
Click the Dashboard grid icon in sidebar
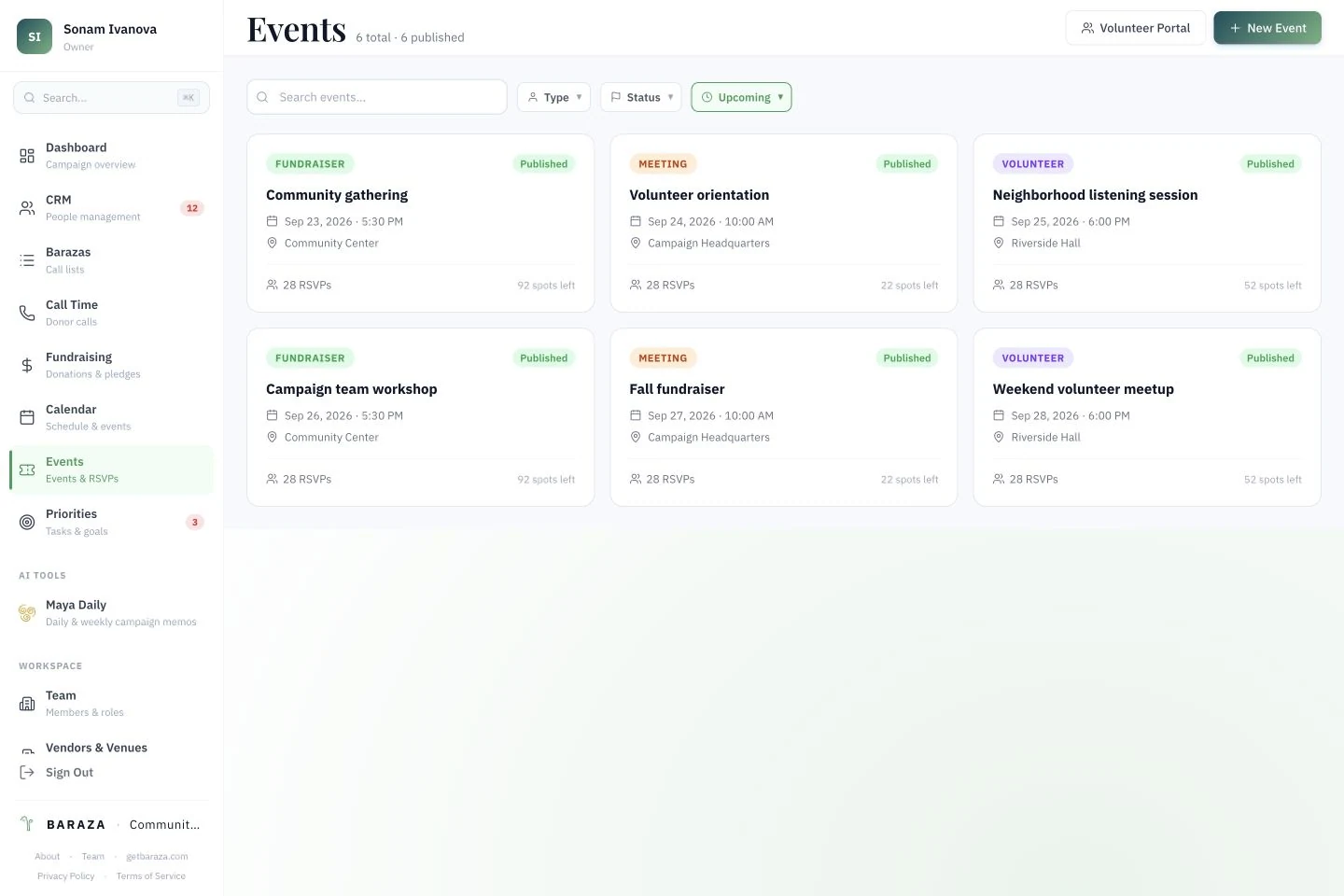coord(27,156)
